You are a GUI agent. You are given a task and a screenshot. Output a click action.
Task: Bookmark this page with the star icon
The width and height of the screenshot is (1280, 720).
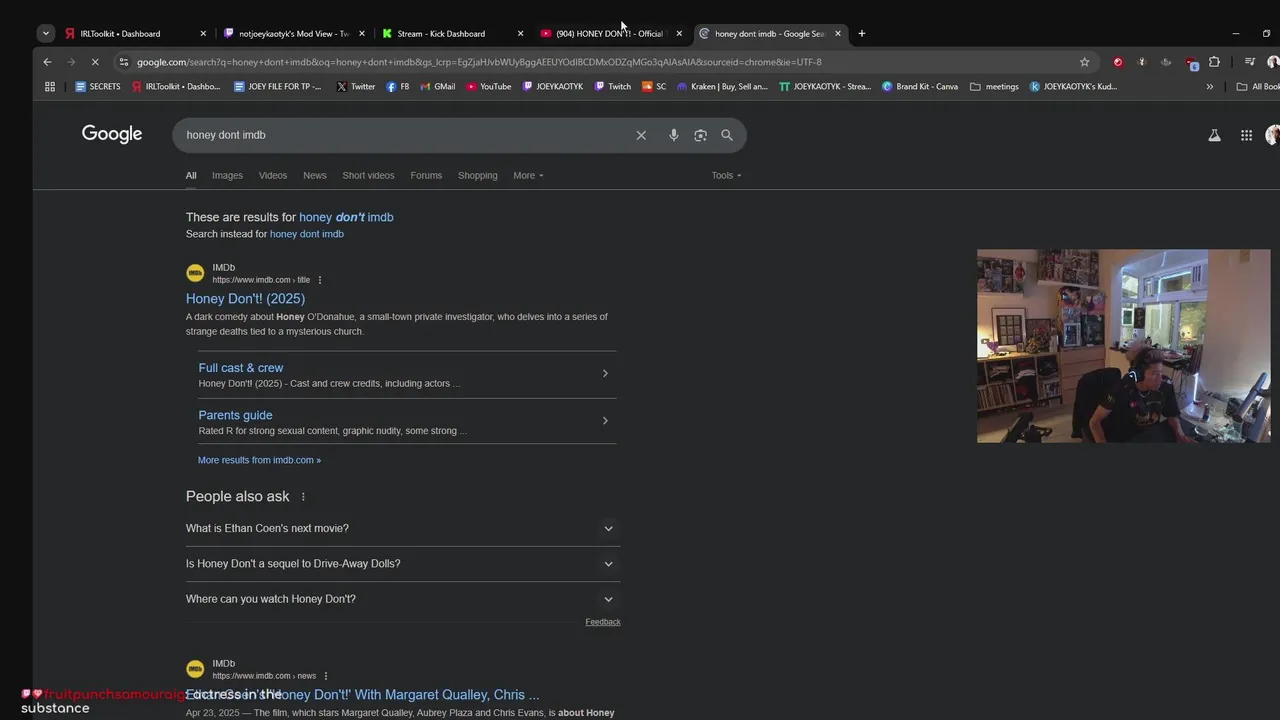tap(1085, 62)
